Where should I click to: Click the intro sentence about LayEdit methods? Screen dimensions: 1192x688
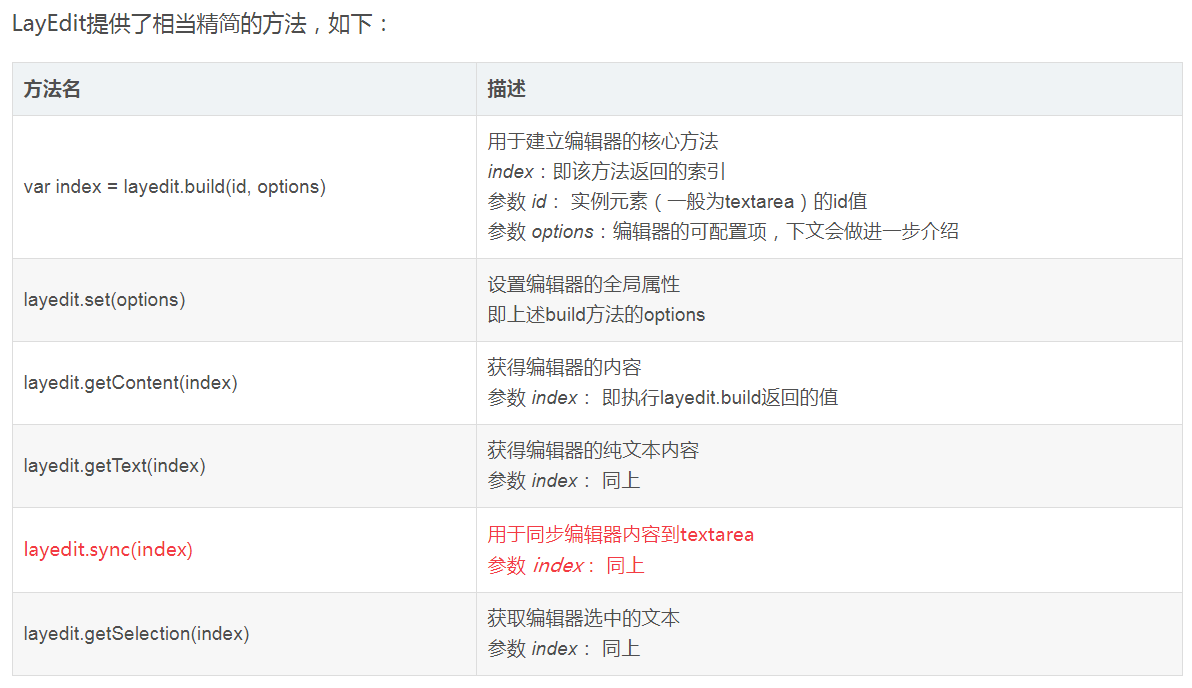pos(200,24)
